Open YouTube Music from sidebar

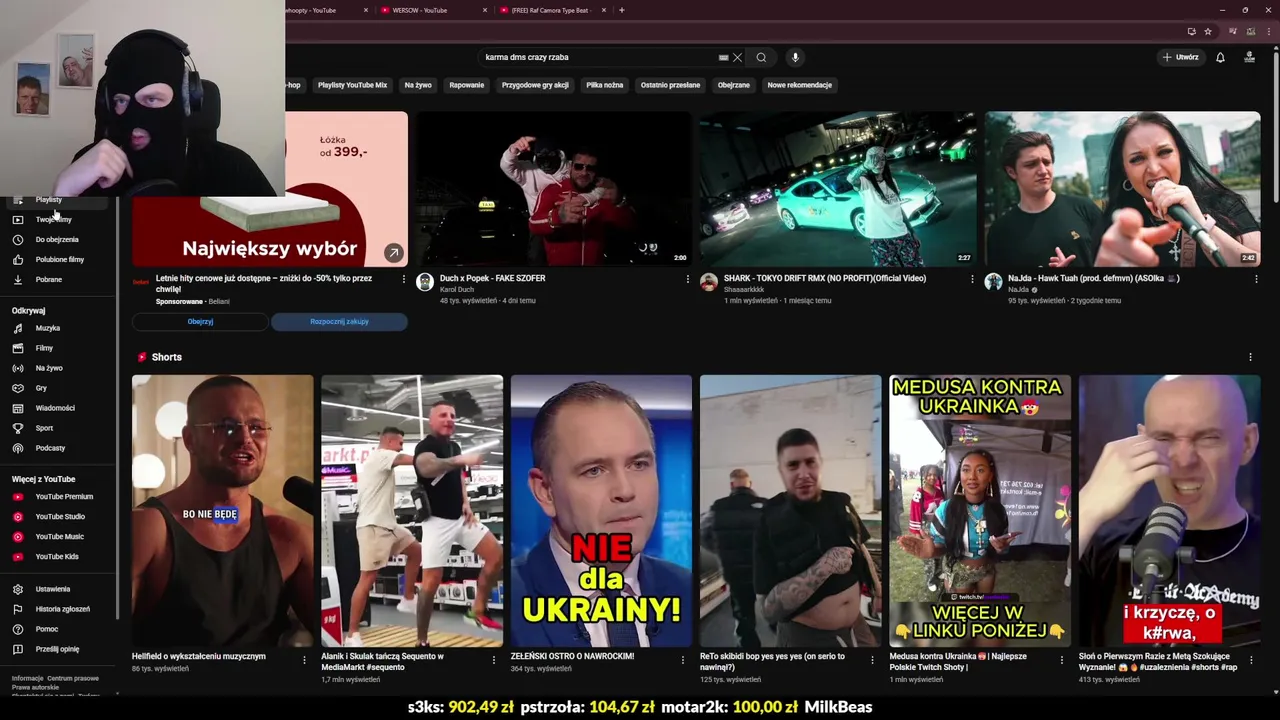59,536
